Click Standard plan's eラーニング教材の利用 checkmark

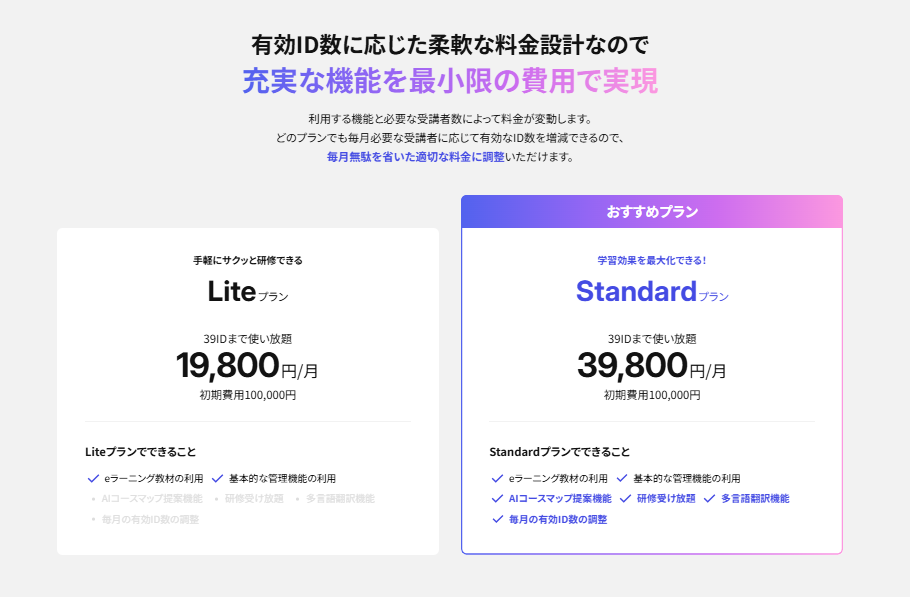point(498,478)
